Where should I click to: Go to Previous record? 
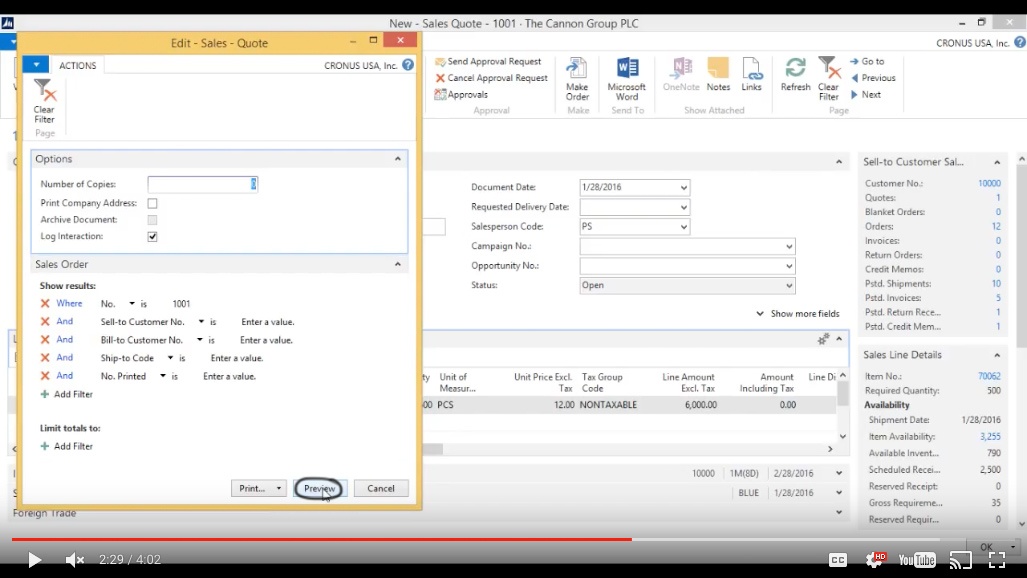coord(873,77)
